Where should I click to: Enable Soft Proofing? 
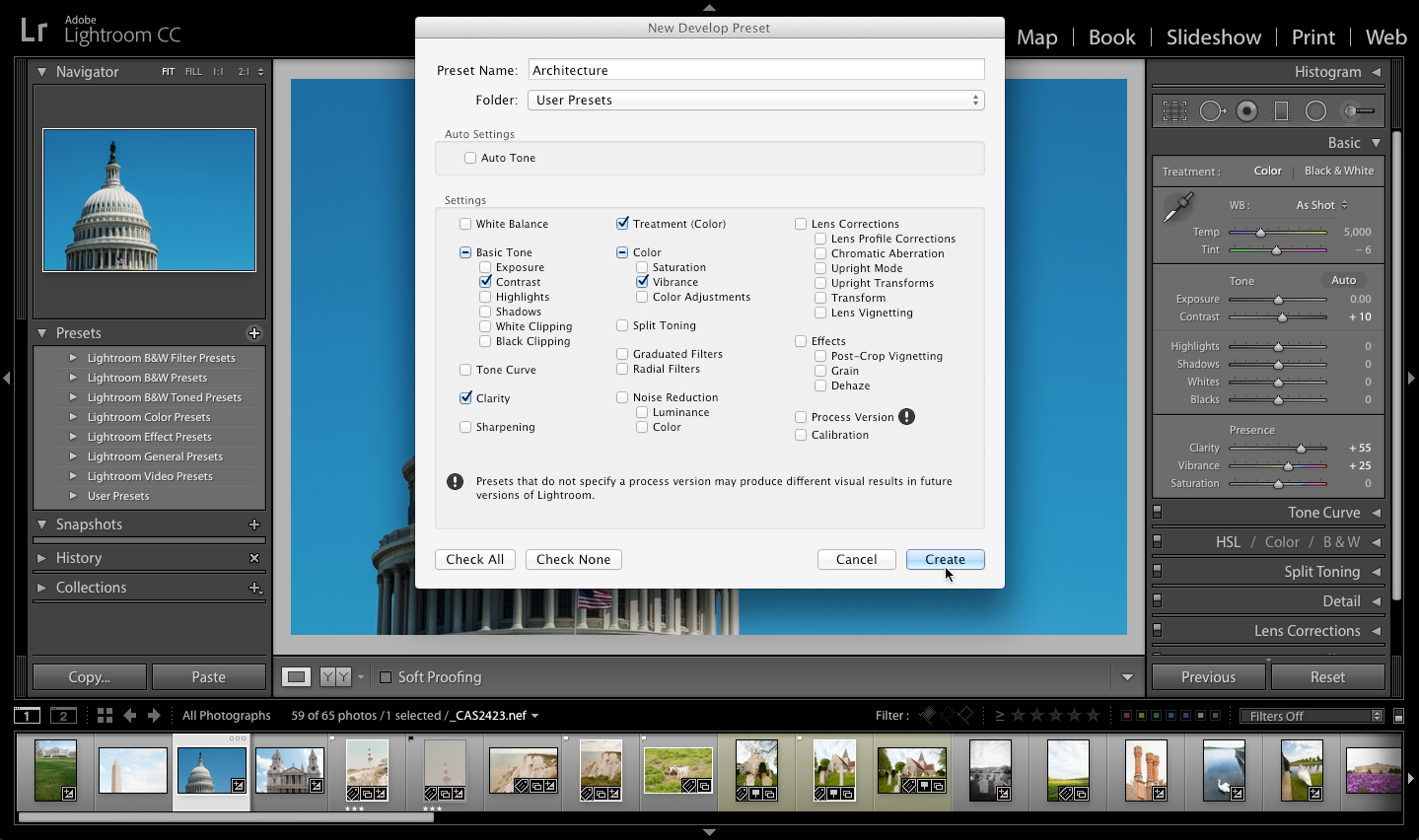(x=385, y=677)
